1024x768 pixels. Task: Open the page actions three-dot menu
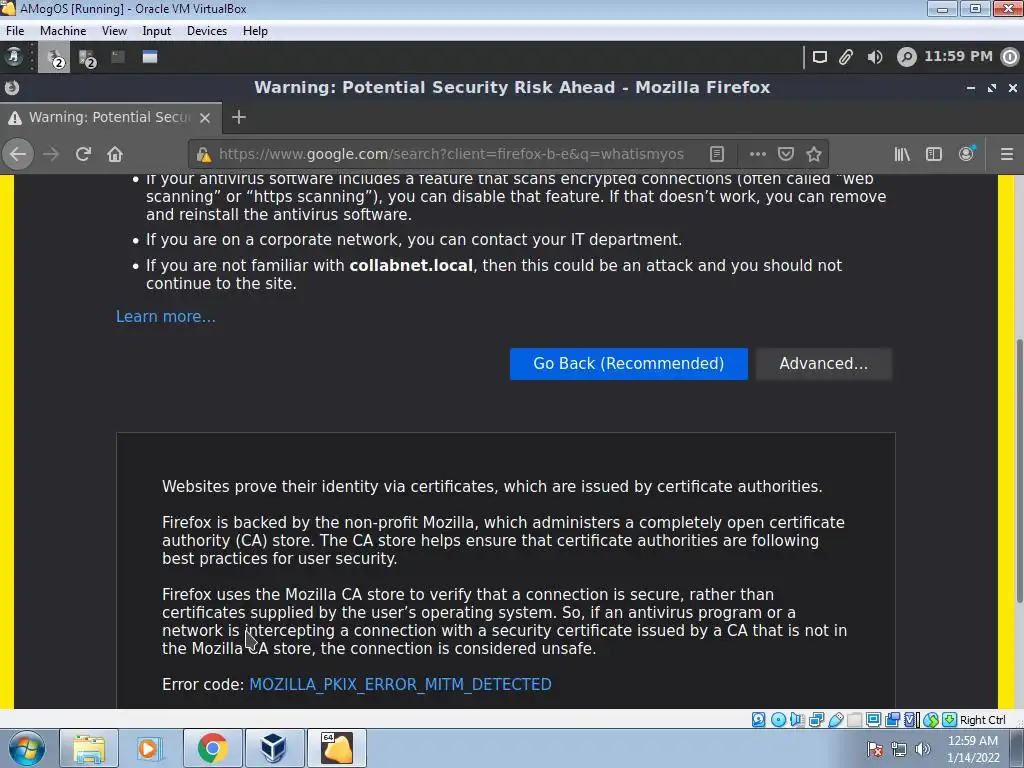pos(758,154)
